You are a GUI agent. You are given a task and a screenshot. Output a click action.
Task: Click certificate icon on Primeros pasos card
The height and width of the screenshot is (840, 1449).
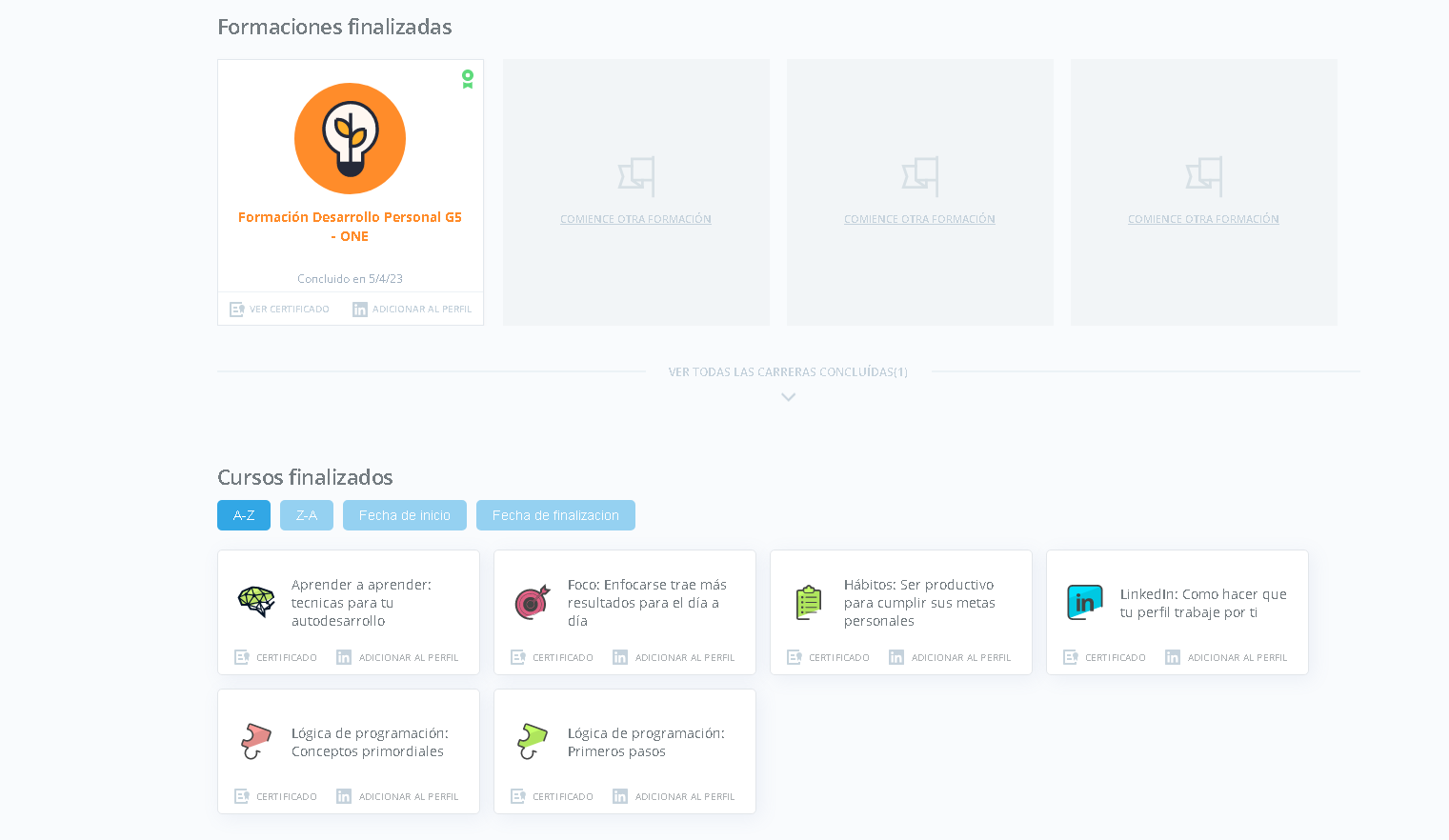tap(518, 796)
